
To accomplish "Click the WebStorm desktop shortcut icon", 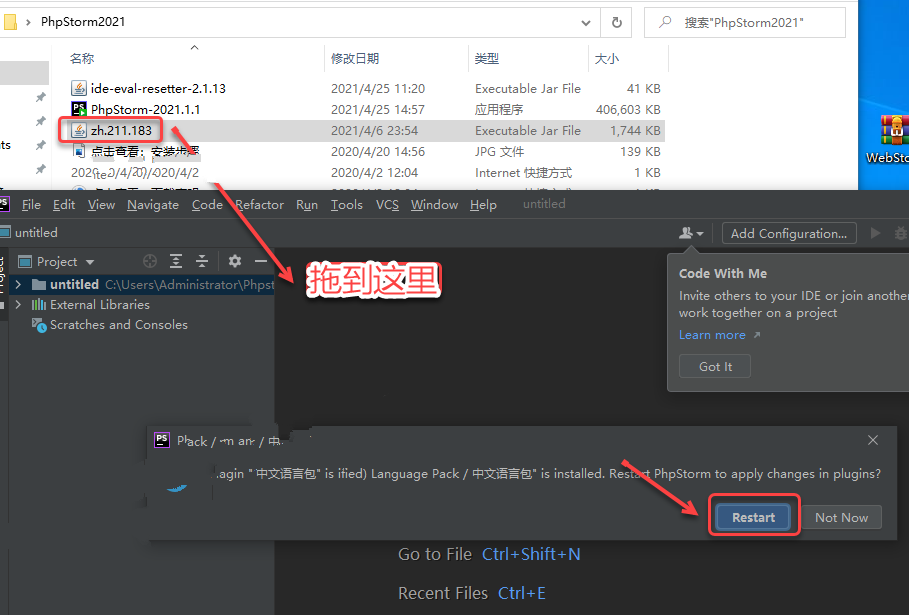I will pyautogui.click(x=894, y=130).
